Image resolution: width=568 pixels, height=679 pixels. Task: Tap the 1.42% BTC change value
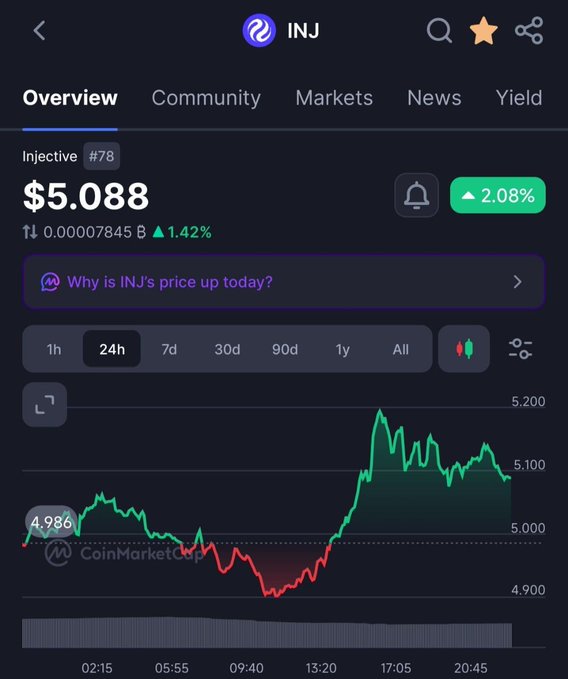pos(182,233)
